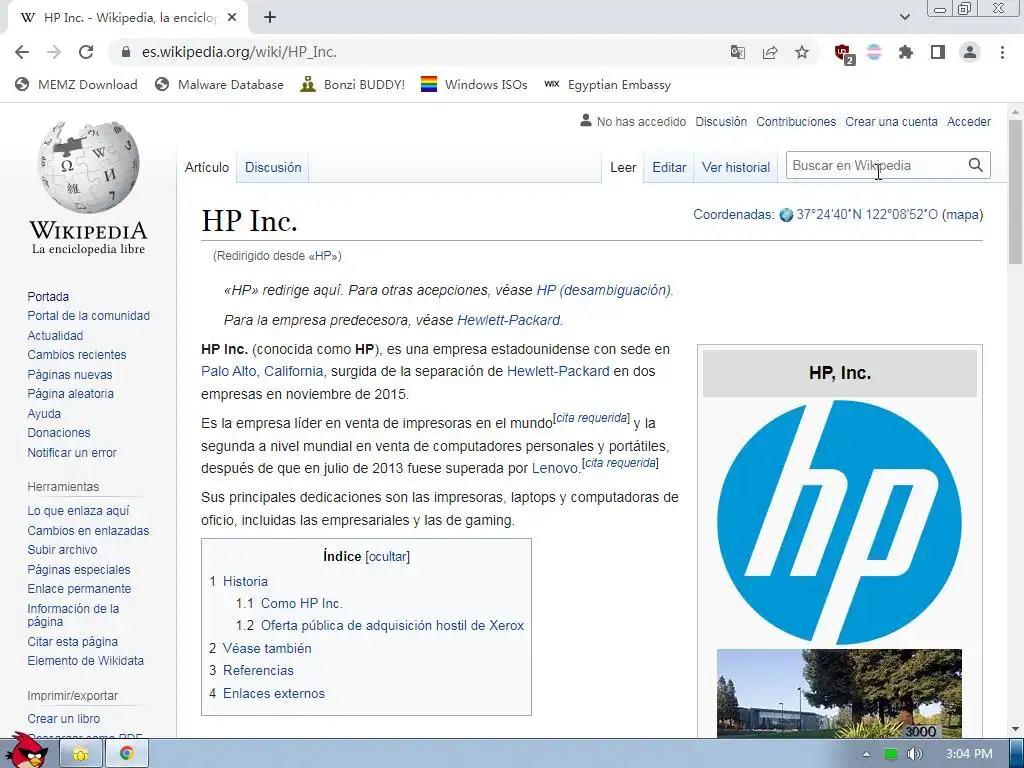Open the Editar tab

(669, 167)
